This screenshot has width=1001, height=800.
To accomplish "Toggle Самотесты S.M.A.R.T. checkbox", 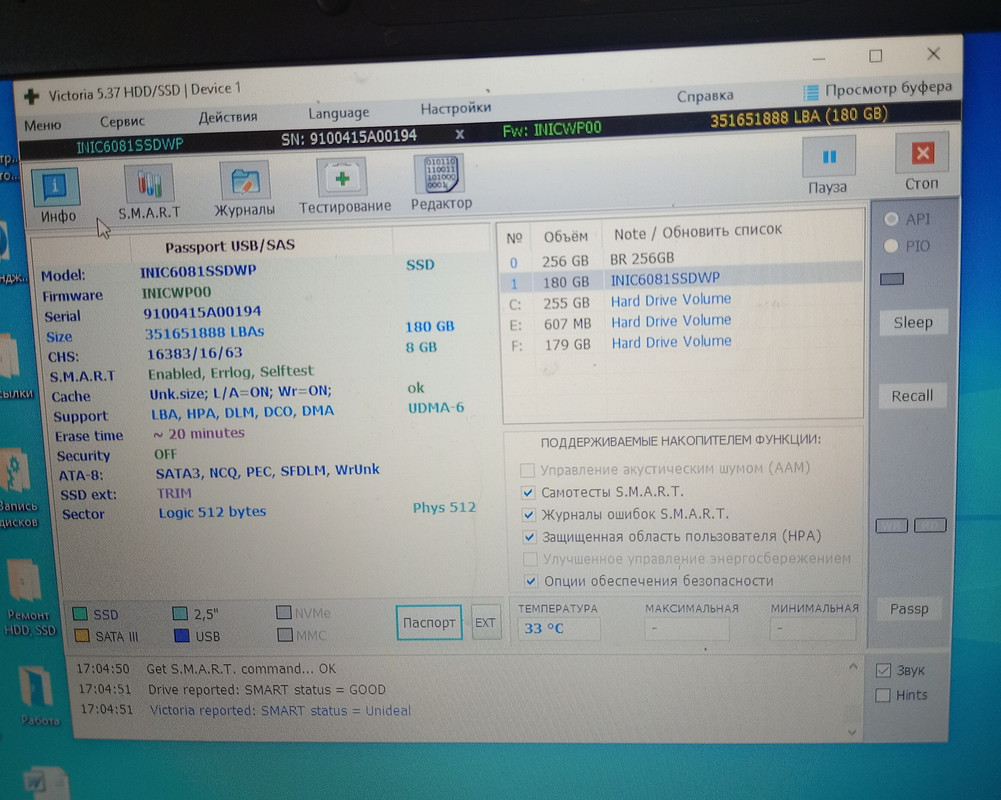I will [x=528, y=492].
